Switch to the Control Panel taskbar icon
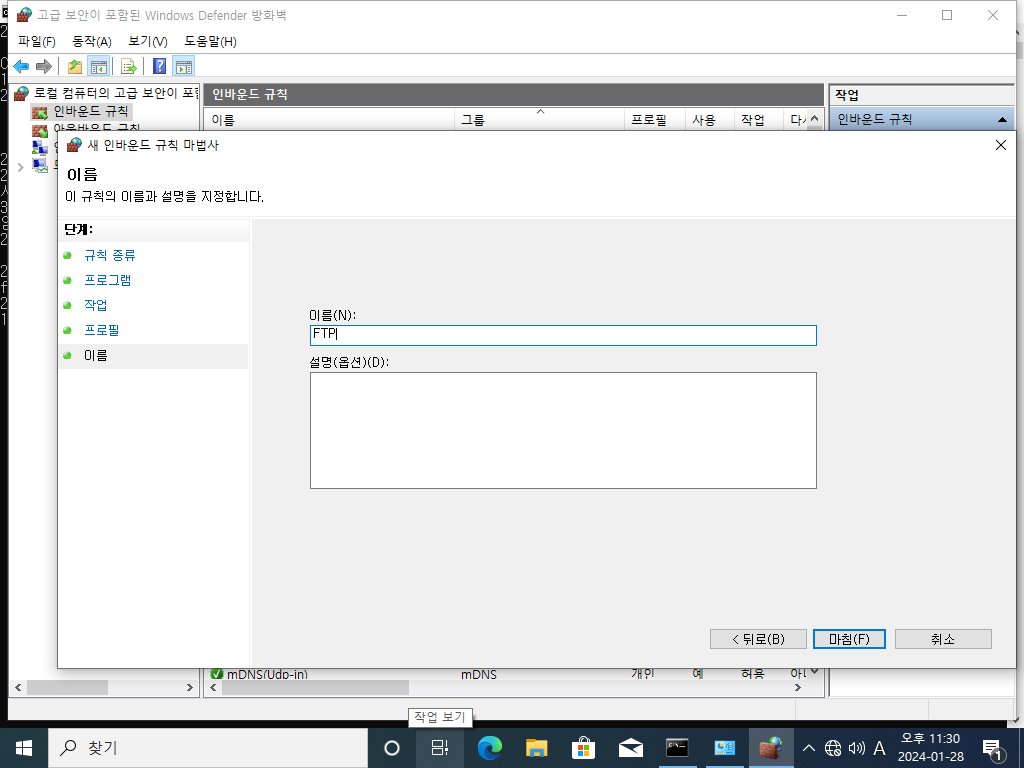1024x768 pixels. point(724,748)
